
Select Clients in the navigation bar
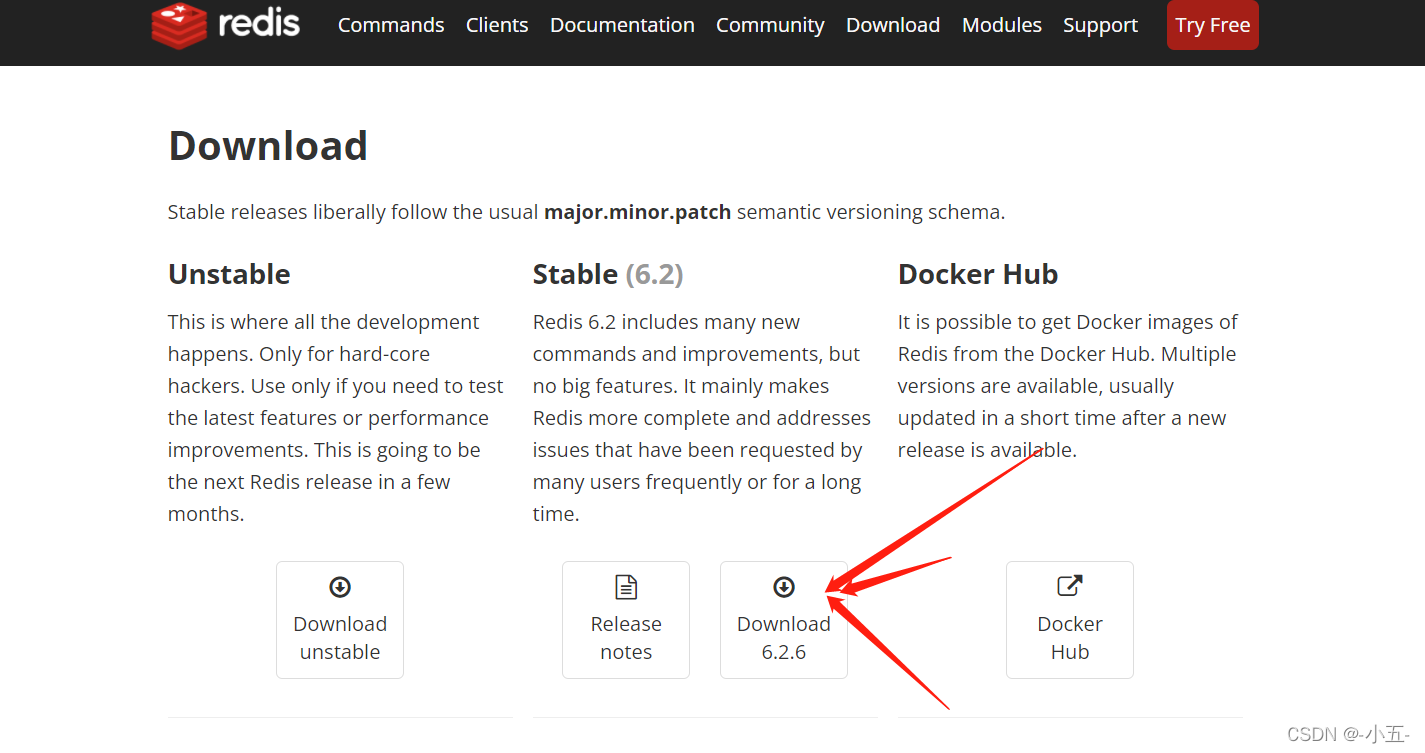pyautogui.click(x=497, y=25)
